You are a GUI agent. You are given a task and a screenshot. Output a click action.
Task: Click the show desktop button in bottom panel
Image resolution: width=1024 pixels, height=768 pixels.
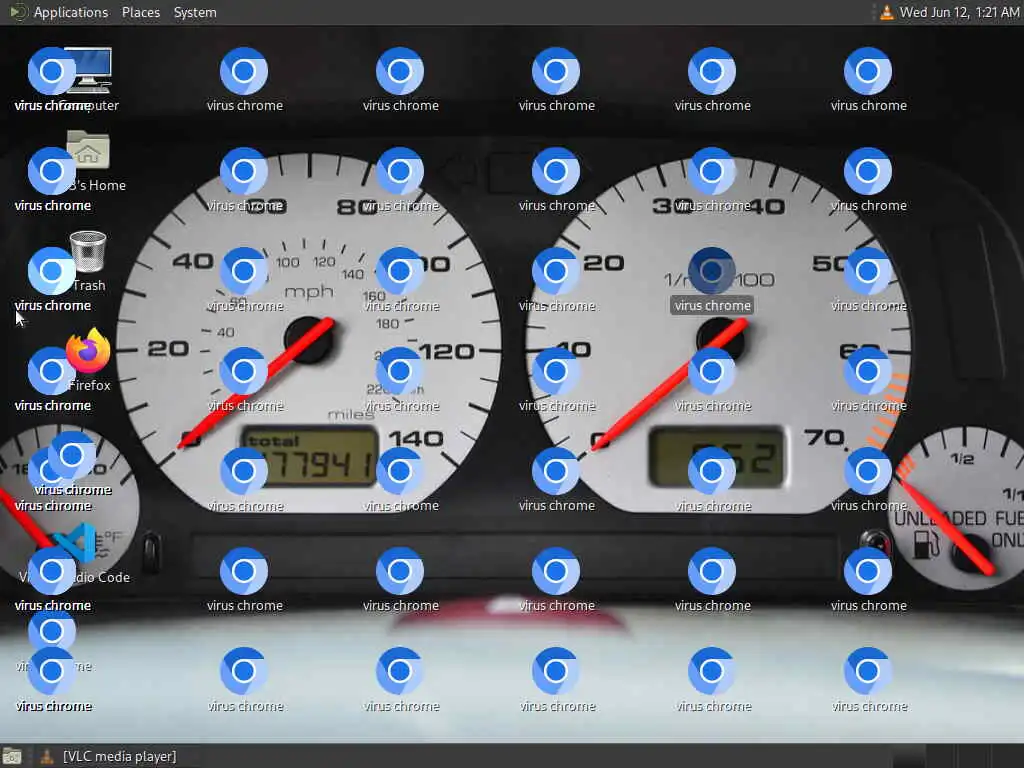click(12, 756)
